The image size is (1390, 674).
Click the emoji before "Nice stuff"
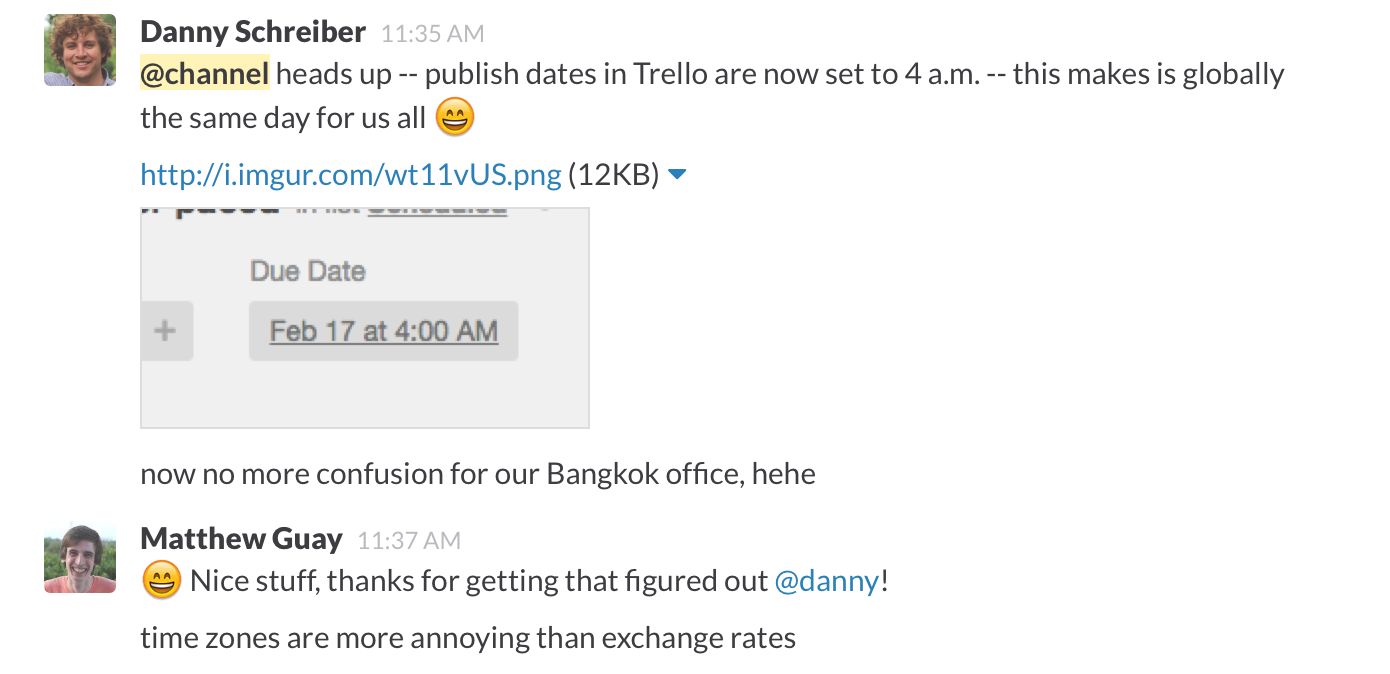tap(162, 580)
